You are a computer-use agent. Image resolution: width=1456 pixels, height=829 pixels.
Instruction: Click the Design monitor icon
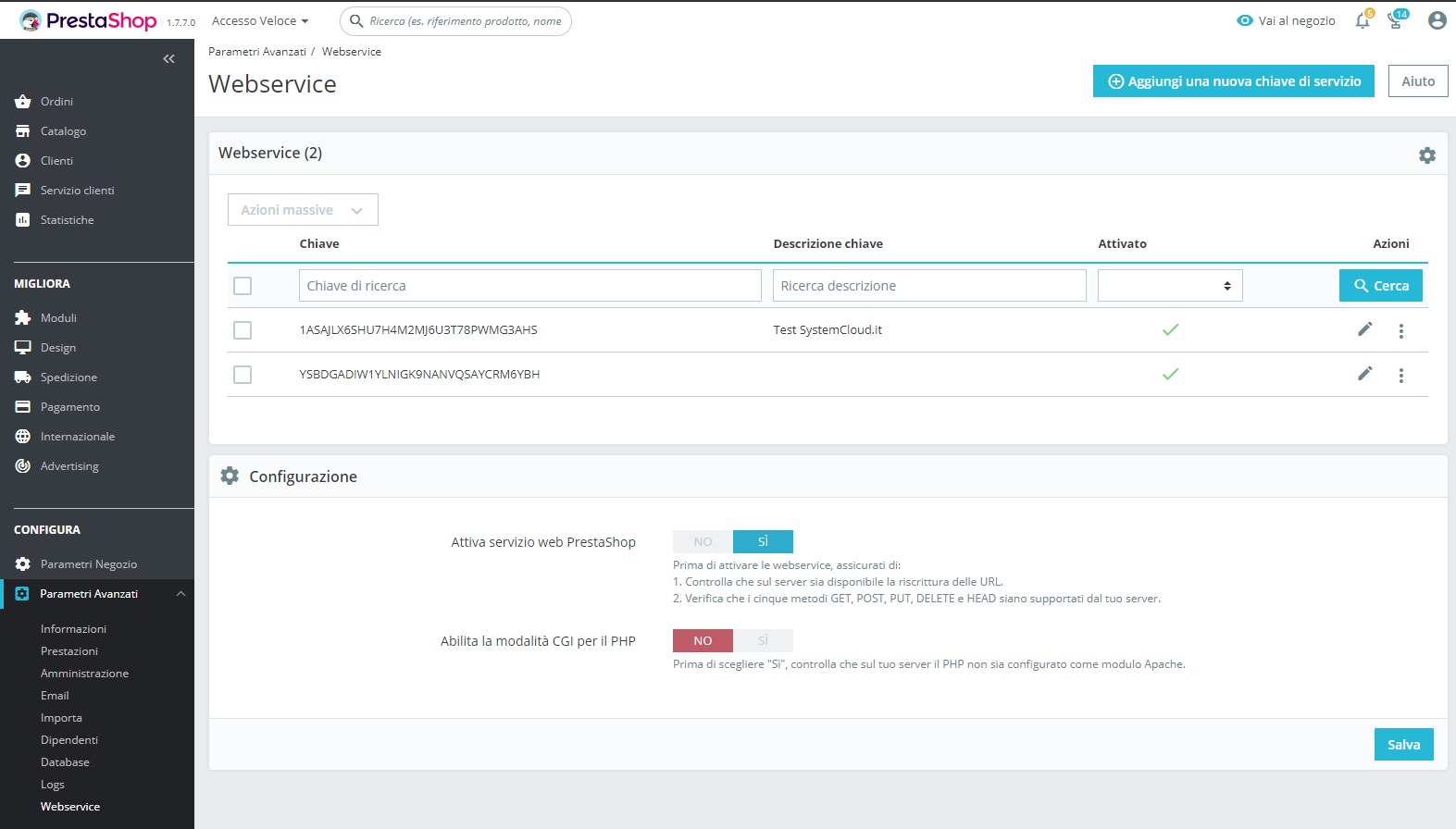23,348
